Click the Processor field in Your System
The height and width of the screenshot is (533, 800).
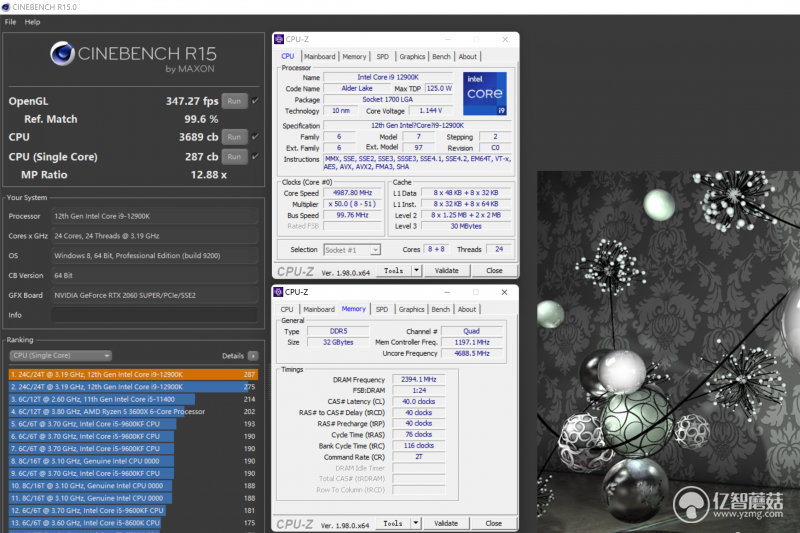155,216
